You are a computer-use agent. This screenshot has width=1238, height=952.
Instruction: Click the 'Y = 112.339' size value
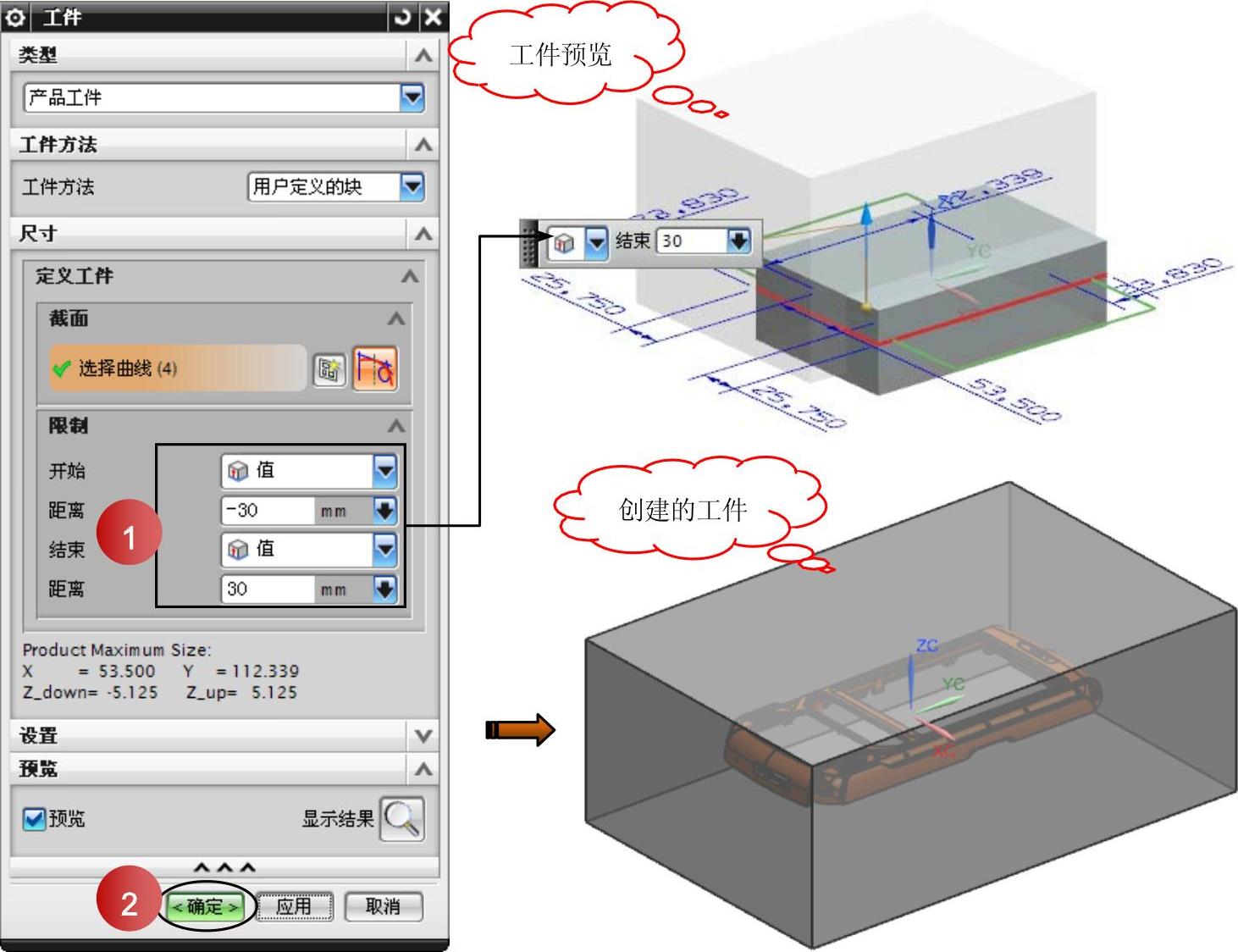tap(240, 672)
